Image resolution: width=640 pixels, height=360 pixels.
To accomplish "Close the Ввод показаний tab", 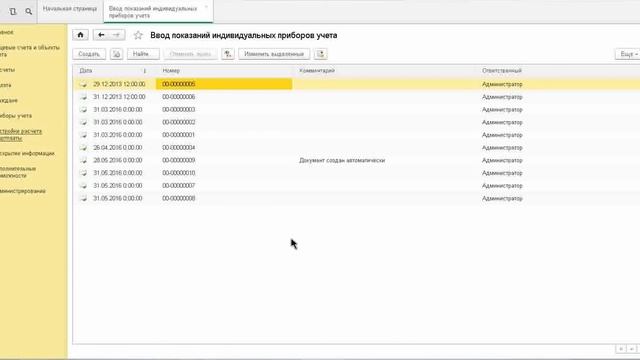I will pyautogui.click(x=206, y=7).
